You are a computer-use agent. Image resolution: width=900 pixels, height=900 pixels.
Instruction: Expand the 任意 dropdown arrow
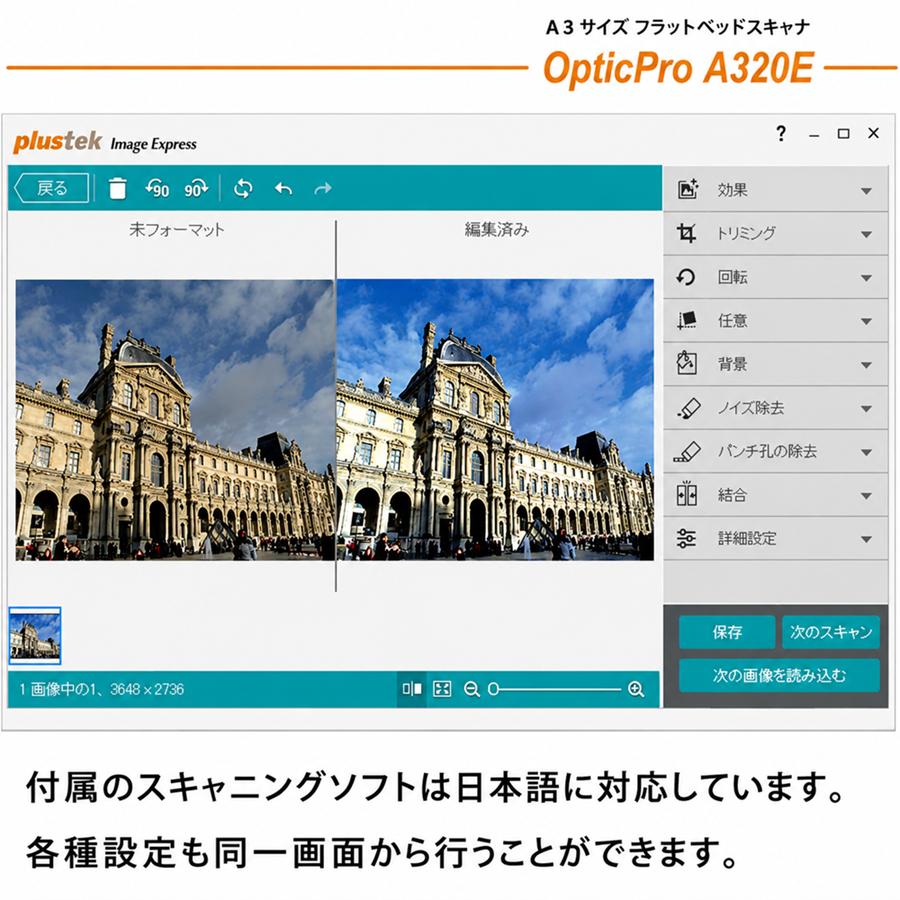click(866, 322)
